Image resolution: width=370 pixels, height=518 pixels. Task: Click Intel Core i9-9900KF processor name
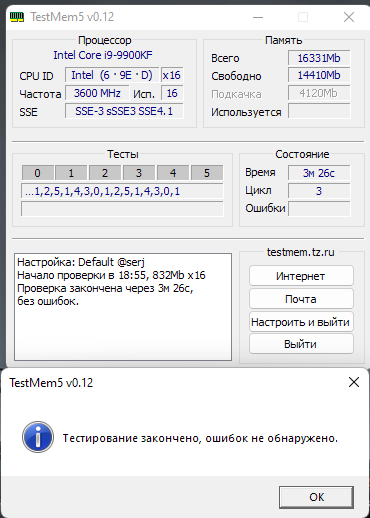point(103,55)
